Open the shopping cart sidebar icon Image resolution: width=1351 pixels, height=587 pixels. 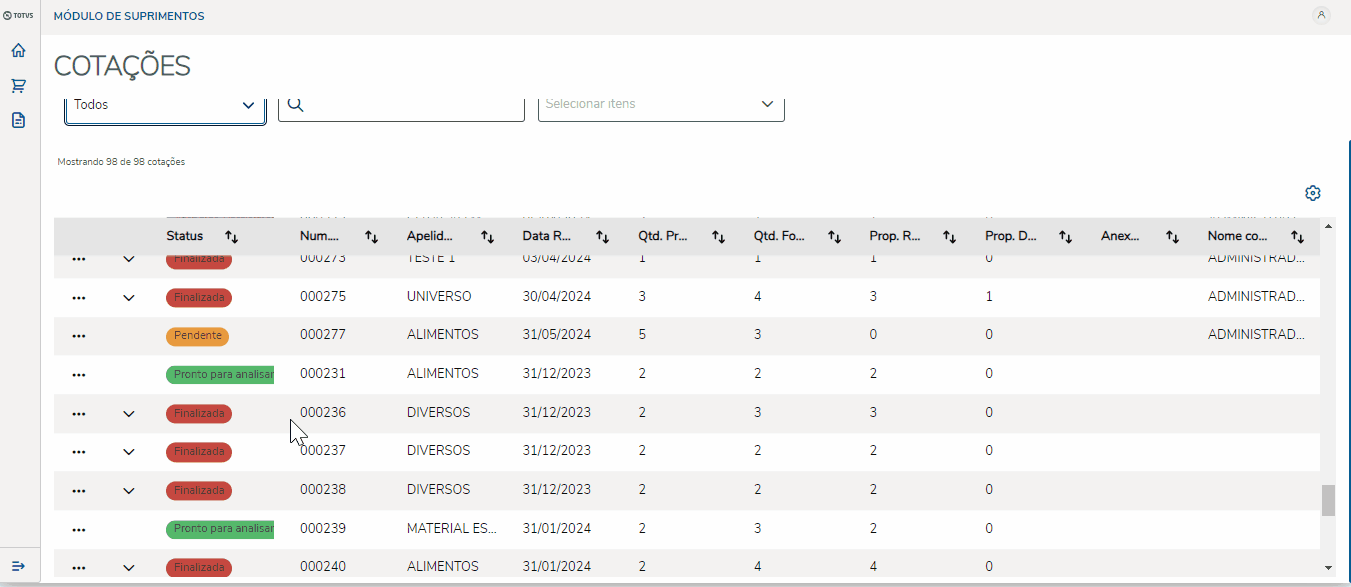pyautogui.click(x=18, y=86)
